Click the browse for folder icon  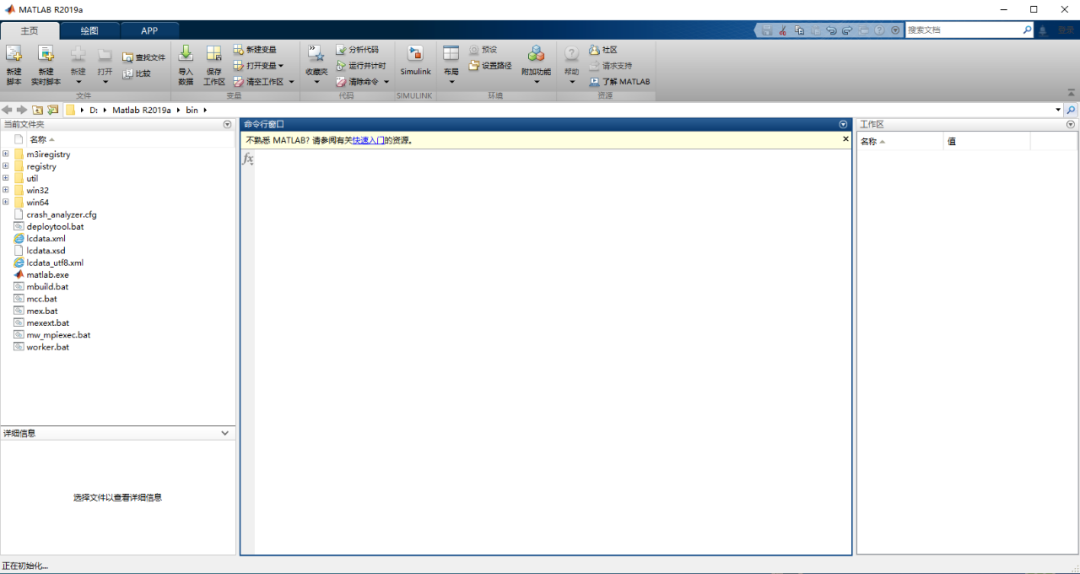(x=52, y=110)
